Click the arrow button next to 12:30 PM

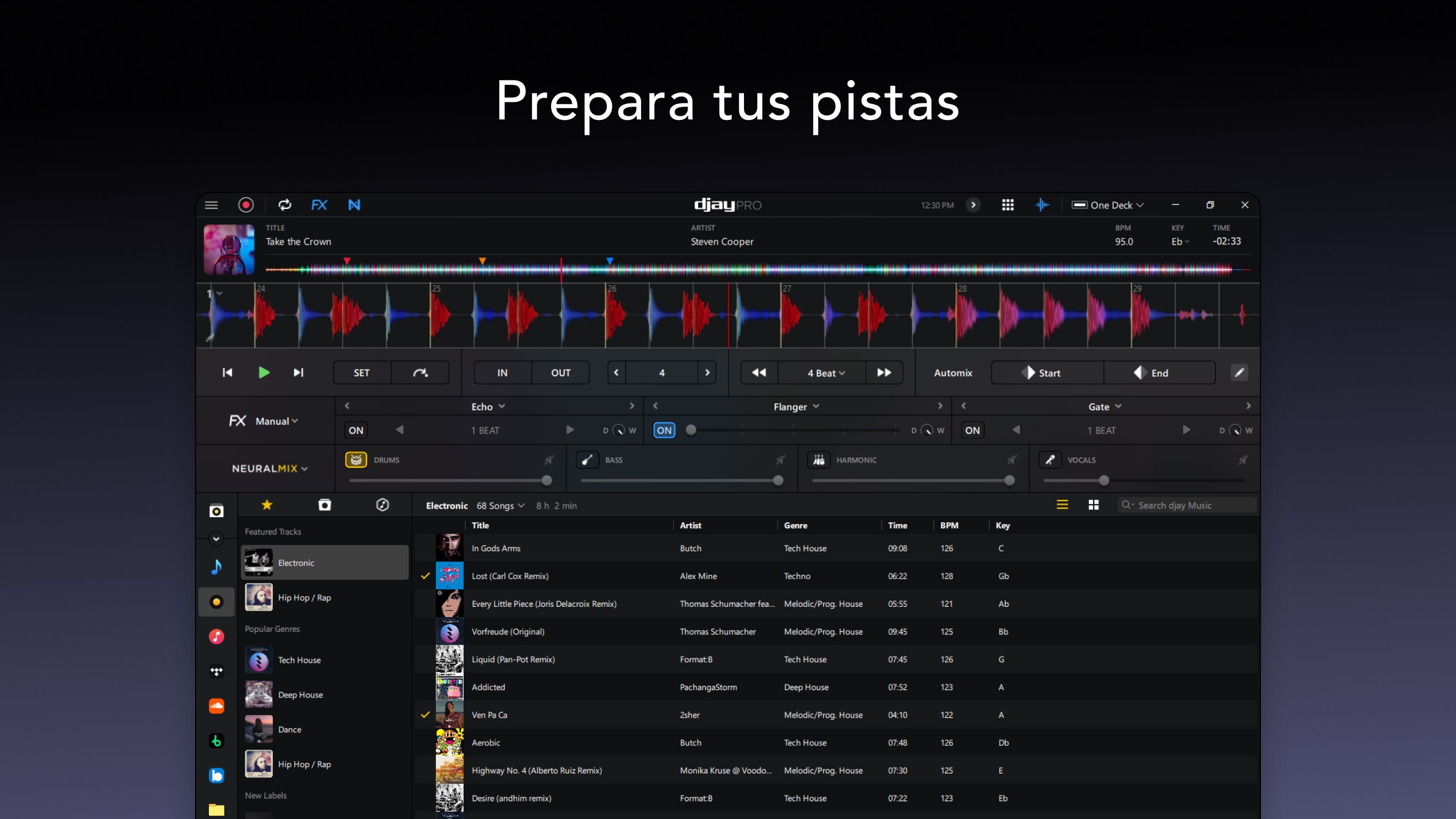(973, 205)
